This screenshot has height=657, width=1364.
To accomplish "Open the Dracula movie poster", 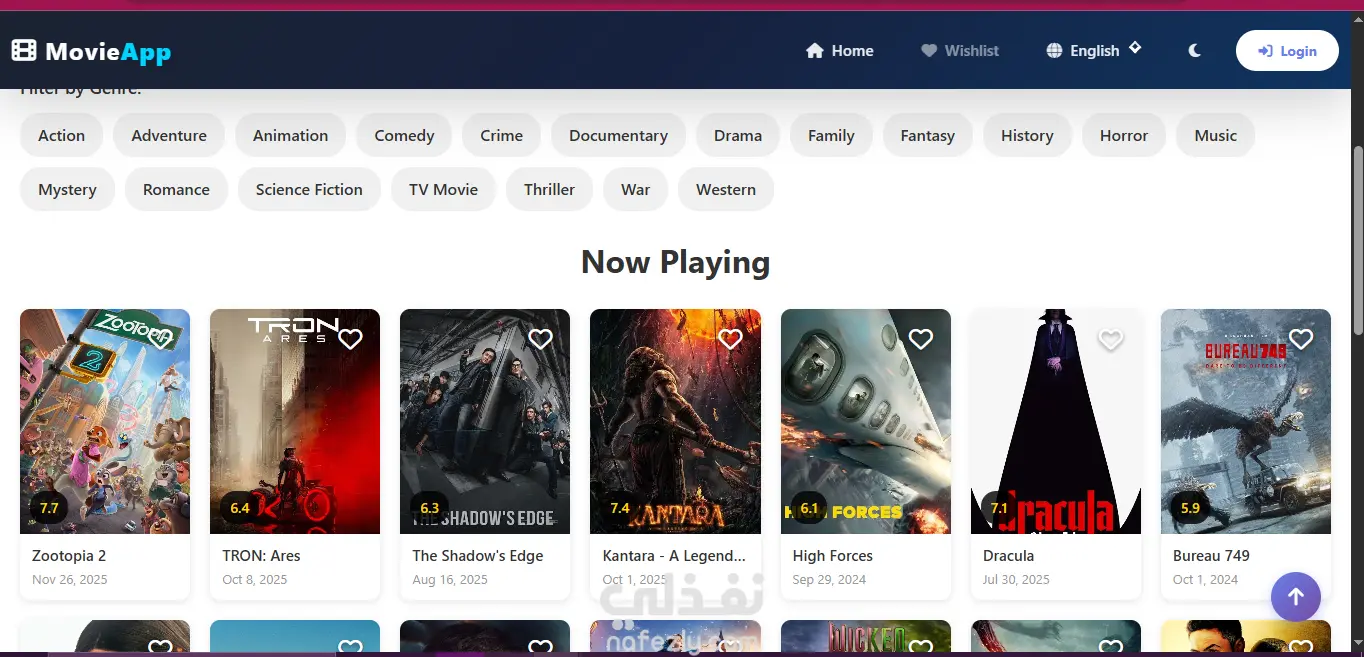I will coord(1056,421).
